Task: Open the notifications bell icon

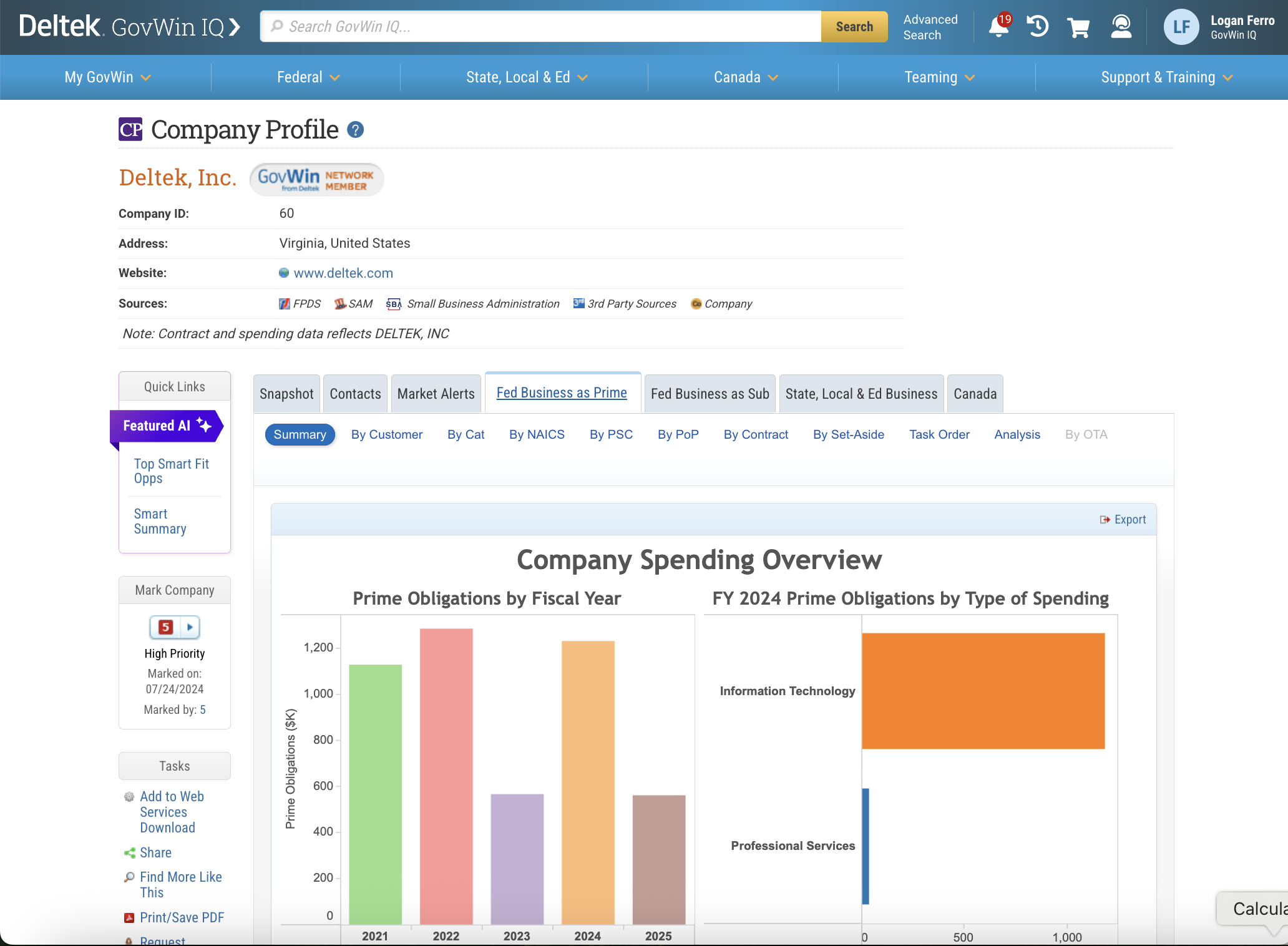Action: (999, 26)
